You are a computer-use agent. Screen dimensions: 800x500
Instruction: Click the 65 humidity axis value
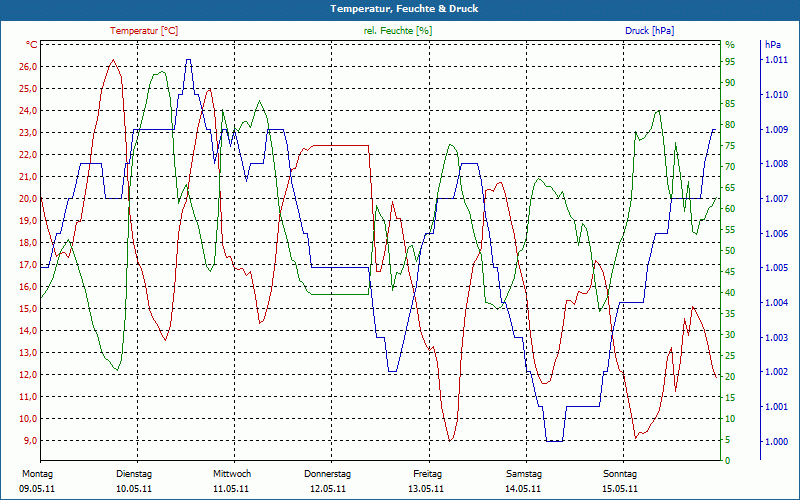click(730, 188)
